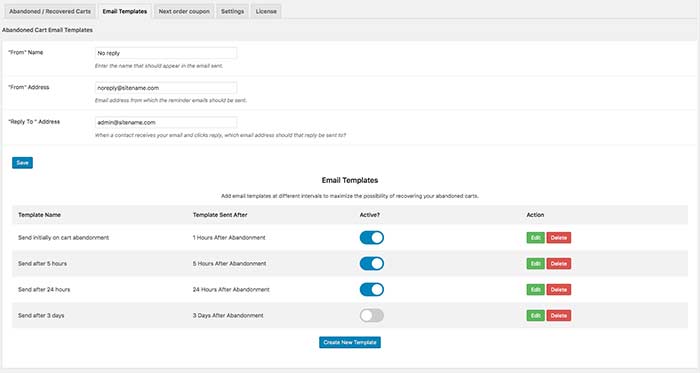Go to the License tab
Image resolution: width=700 pixels, height=373 pixels.
tap(266, 11)
